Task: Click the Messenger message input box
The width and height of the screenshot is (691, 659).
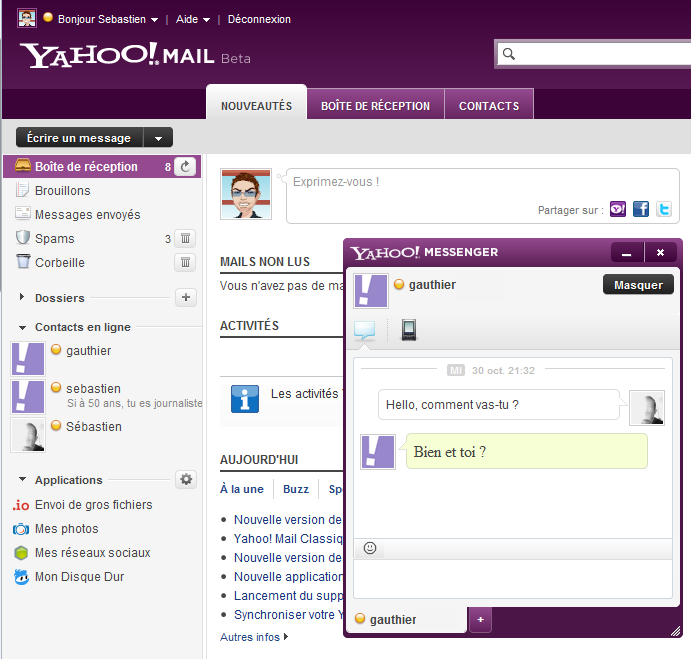Action: pos(513,578)
